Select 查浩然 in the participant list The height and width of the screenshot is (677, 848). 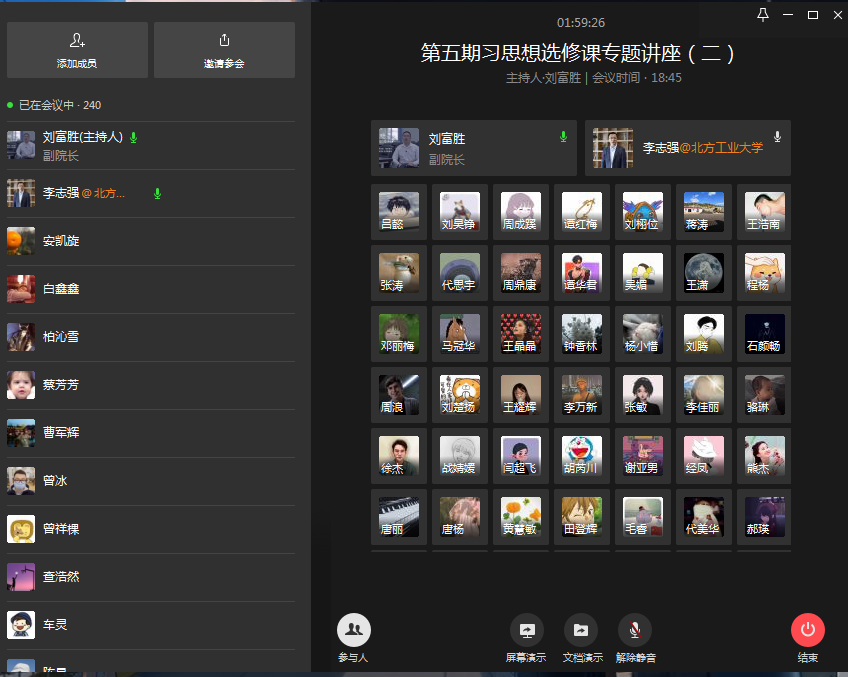[x=61, y=577]
